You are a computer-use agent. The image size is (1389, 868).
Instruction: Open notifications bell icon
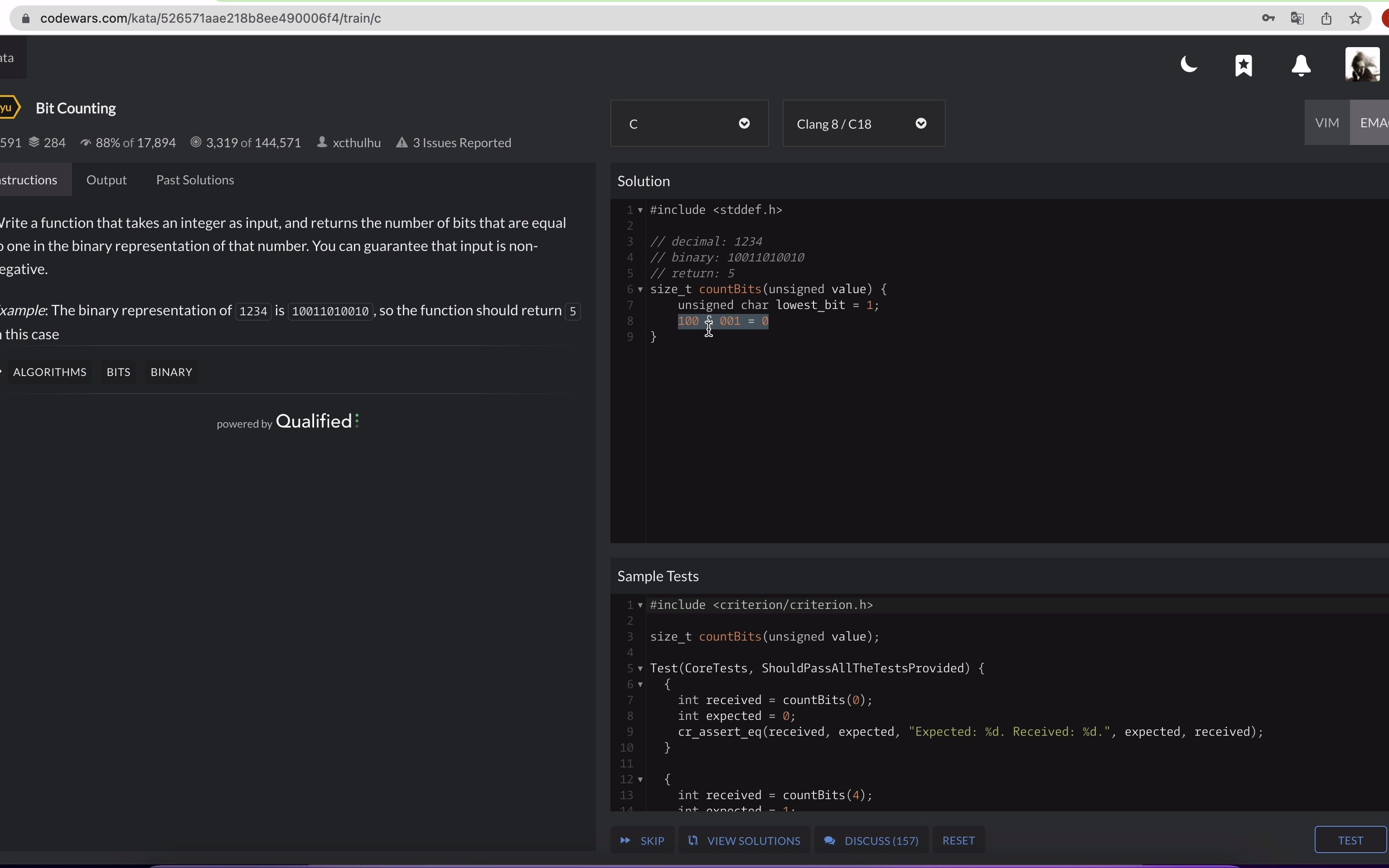coord(1301,65)
